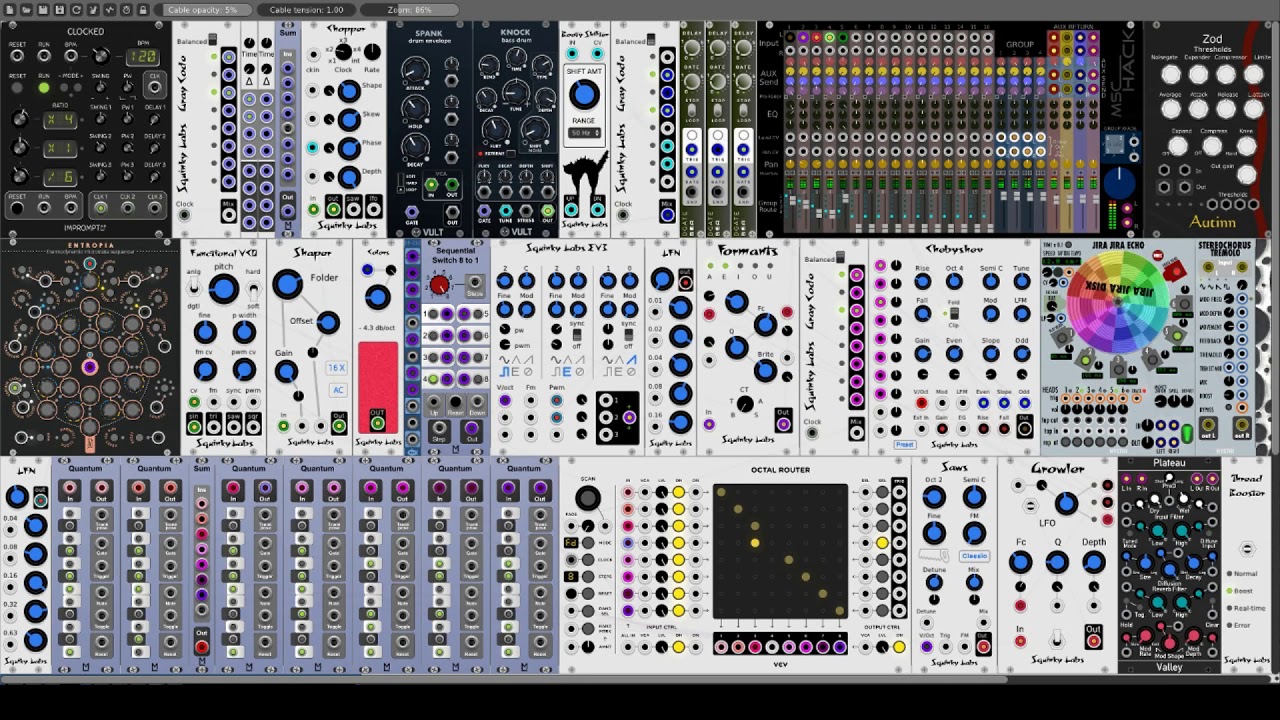Viewport: 1280px width, 720px height.
Task: Click the Clocked CLK 1 output jack
Action: (101, 206)
